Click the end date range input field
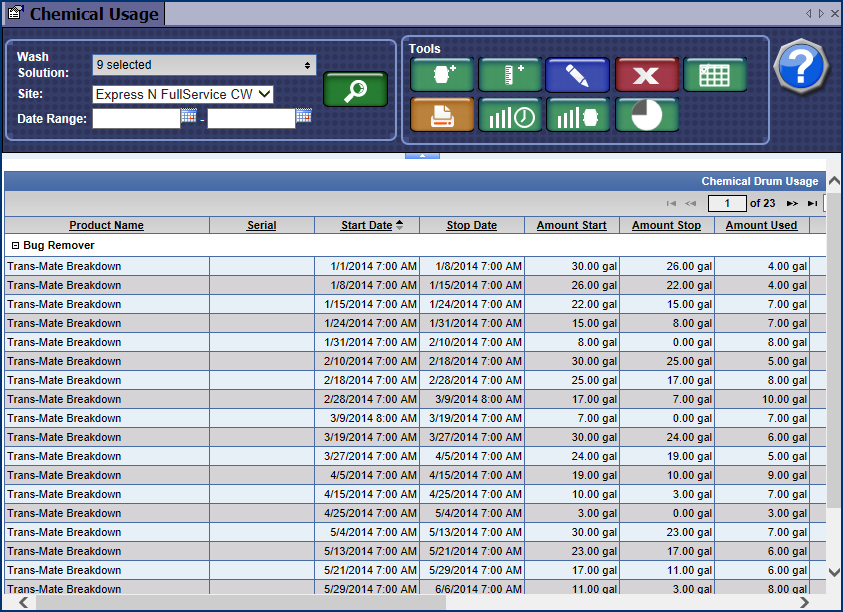The width and height of the screenshot is (843, 612). 250,119
